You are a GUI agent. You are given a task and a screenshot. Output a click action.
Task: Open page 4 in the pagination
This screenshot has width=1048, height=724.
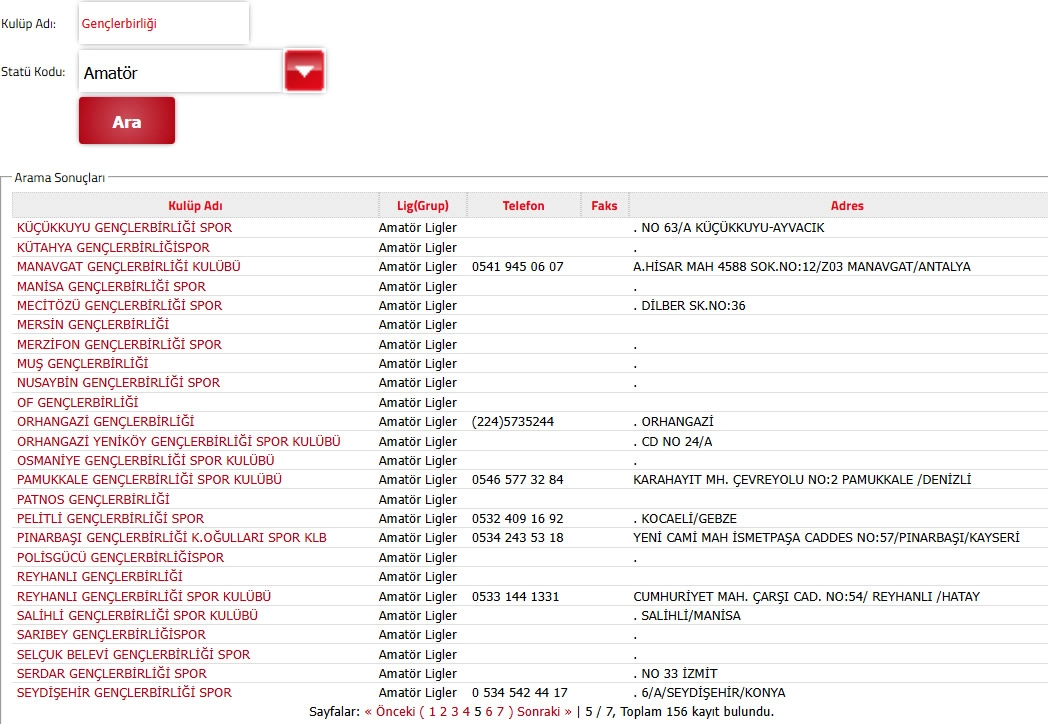466,712
